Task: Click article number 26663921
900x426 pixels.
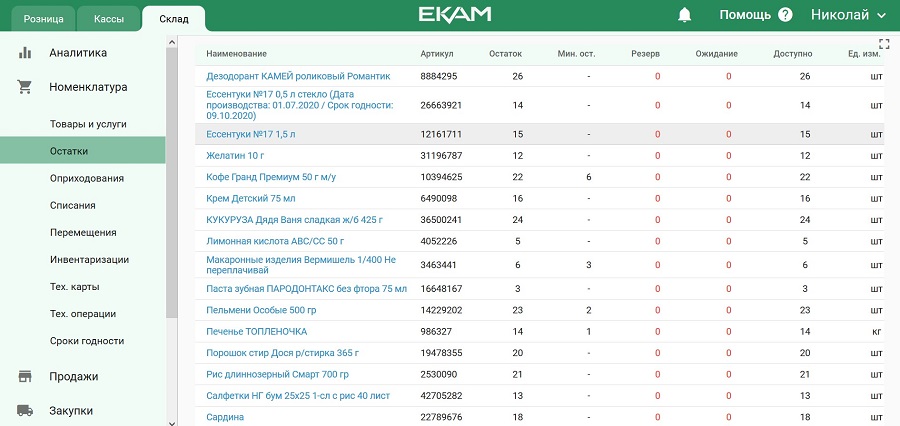Action: pyautogui.click(x=441, y=105)
